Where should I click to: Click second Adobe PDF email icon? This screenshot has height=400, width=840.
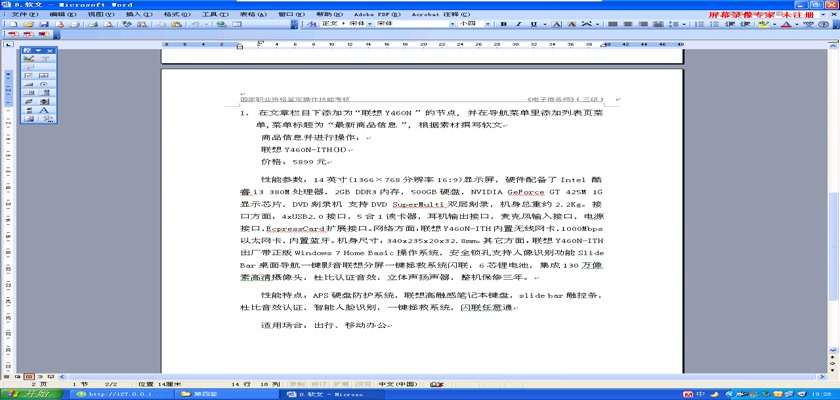[28, 34]
